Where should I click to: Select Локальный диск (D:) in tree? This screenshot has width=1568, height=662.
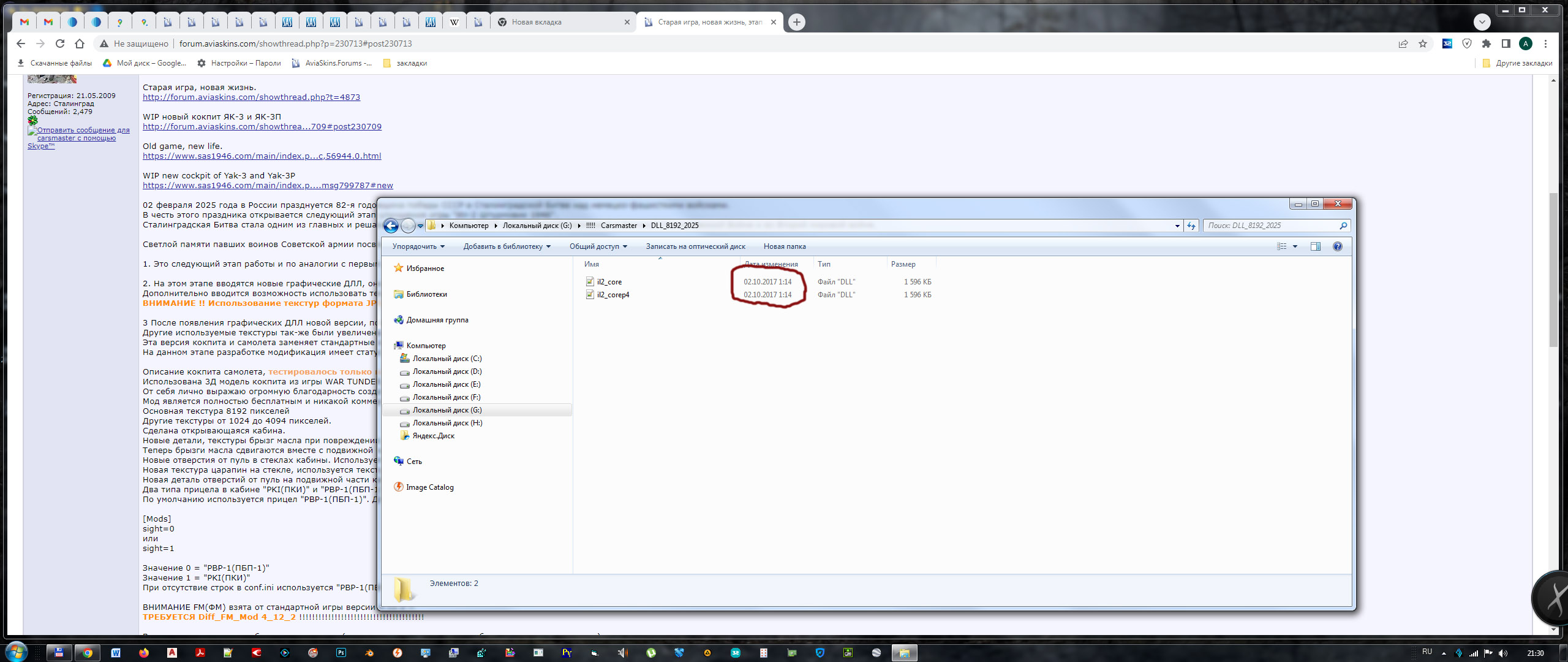tap(447, 371)
